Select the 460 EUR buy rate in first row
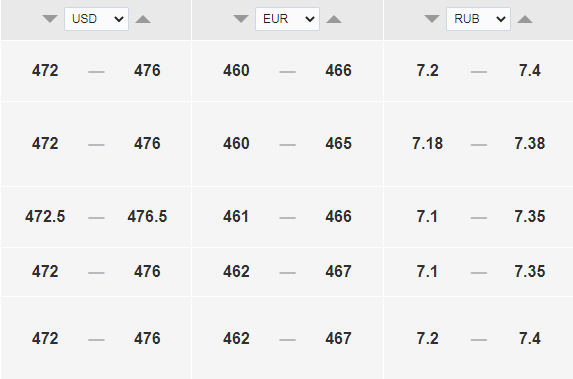 [x=236, y=70]
